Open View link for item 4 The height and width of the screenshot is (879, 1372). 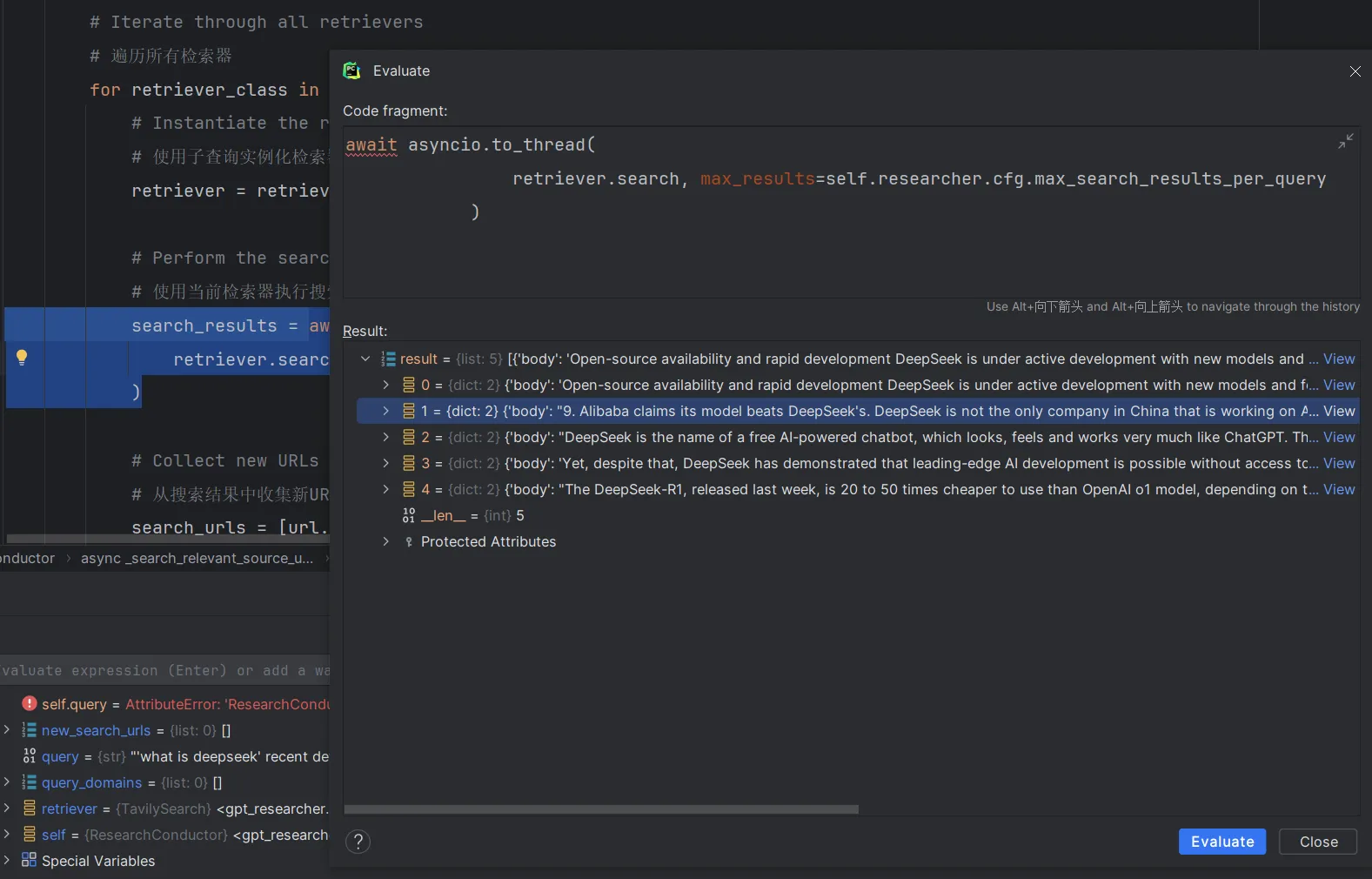click(x=1339, y=489)
